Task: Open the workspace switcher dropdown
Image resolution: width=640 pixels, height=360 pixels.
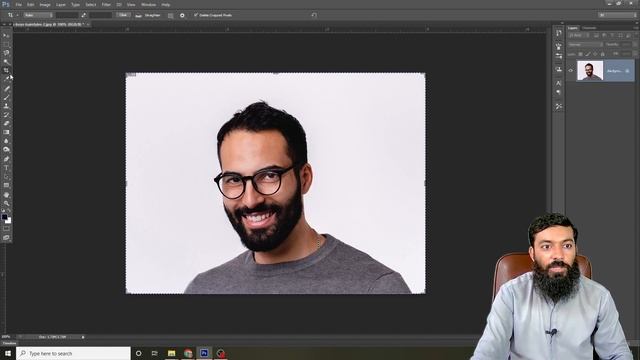Action: click(617, 15)
